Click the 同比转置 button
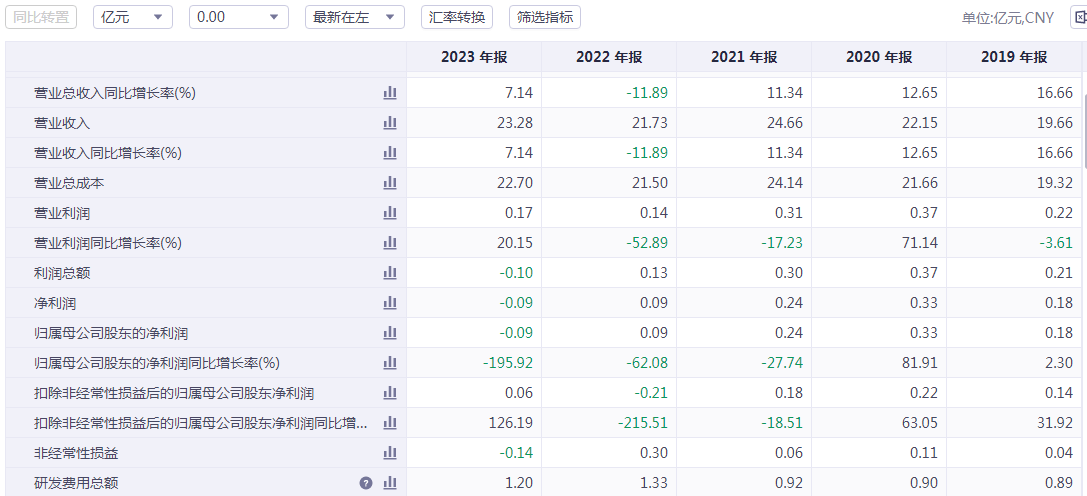This screenshot has height=496, width=1087. point(41,17)
